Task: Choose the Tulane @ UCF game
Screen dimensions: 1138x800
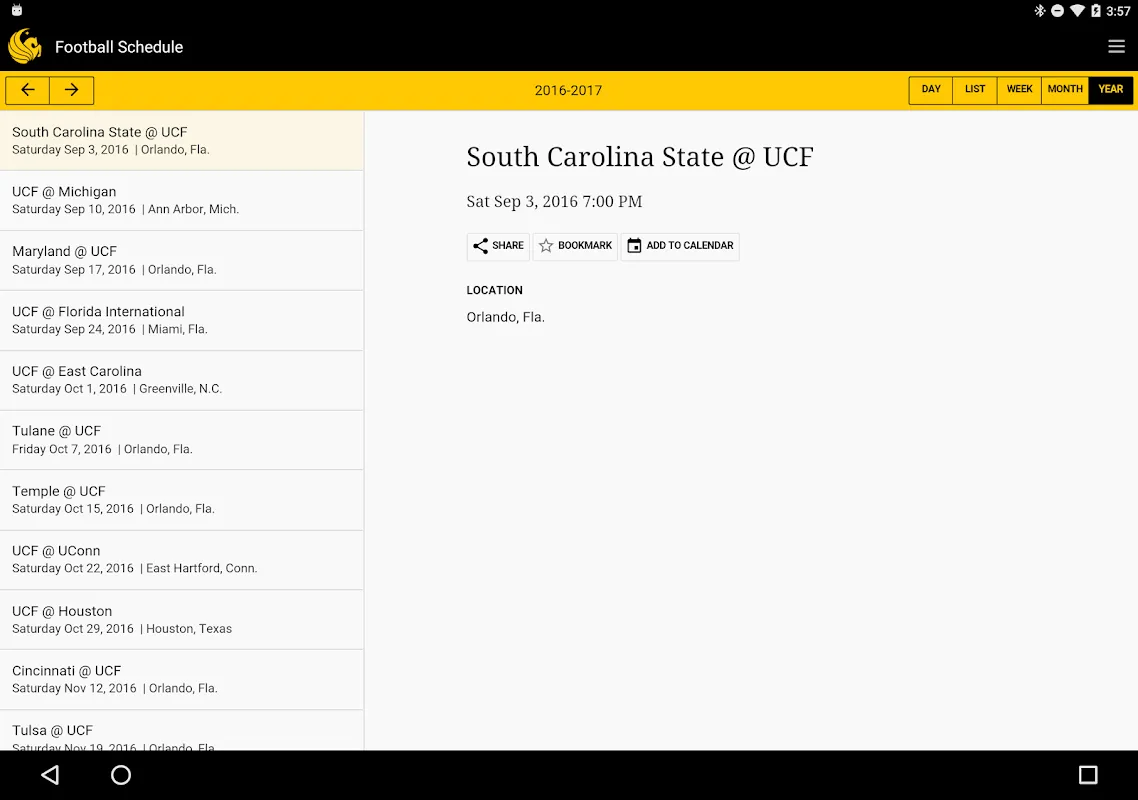Action: point(181,440)
